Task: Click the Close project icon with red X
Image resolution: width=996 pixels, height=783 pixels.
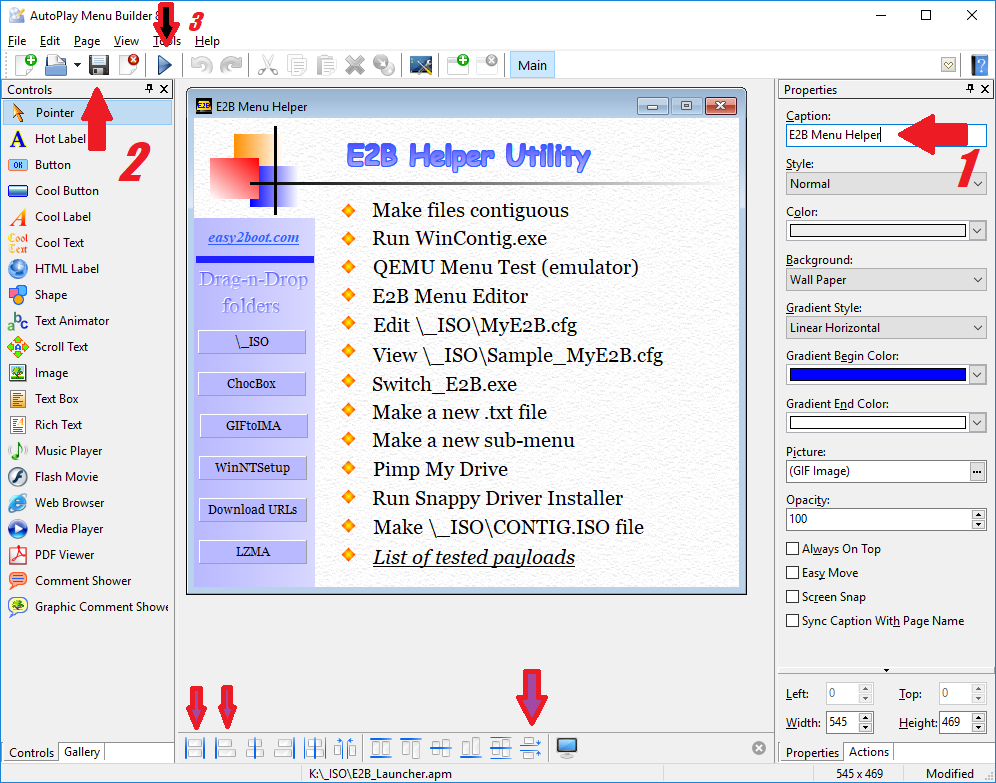Action: (x=129, y=65)
